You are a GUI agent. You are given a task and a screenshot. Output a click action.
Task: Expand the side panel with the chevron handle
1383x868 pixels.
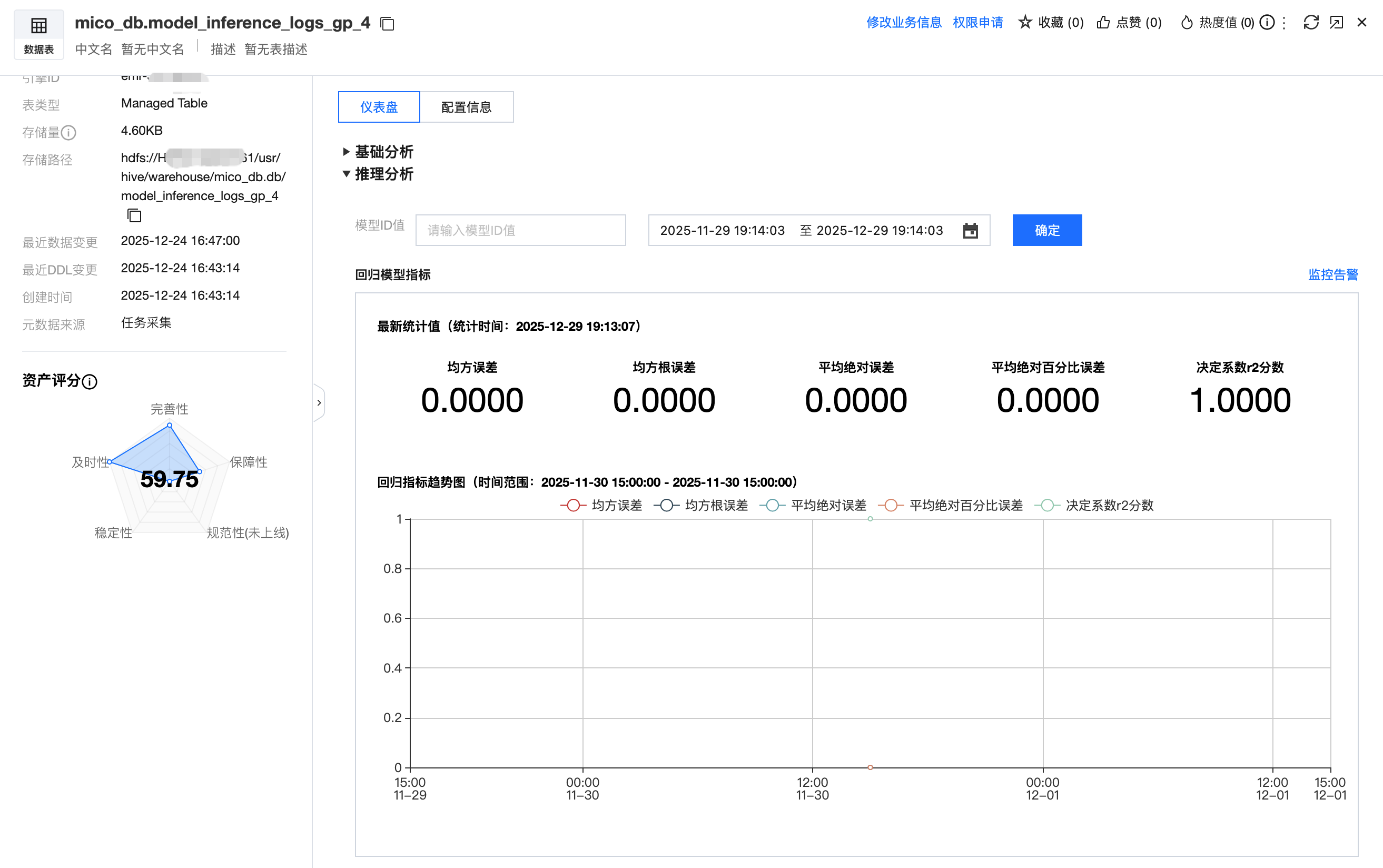tap(319, 403)
